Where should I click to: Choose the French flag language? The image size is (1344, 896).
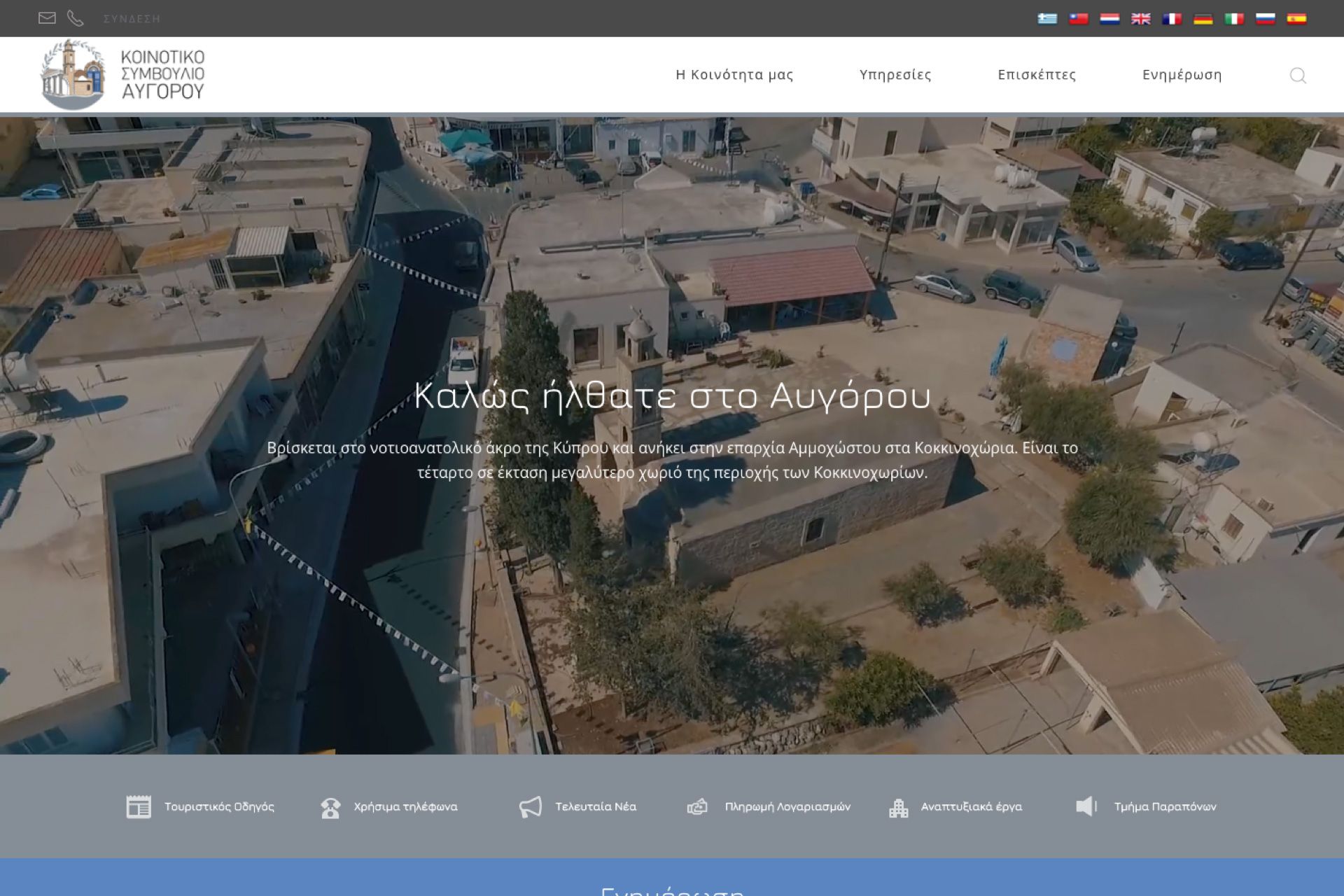(1172, 19)
